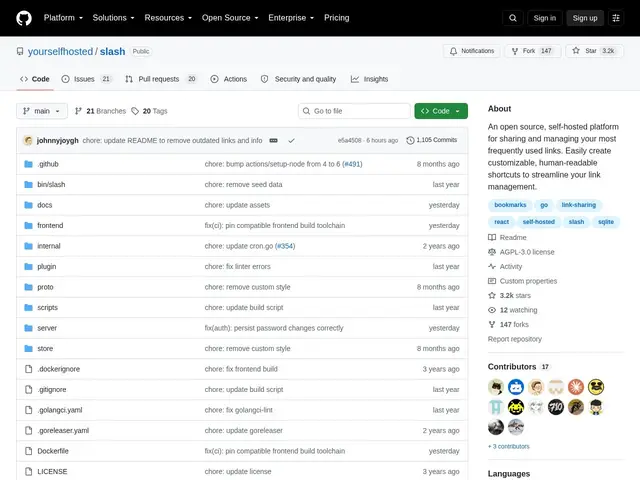Click the johnnyjoygh avatar in the commit row
Viewport: 640px width, 480px height.
coord(28,140)
